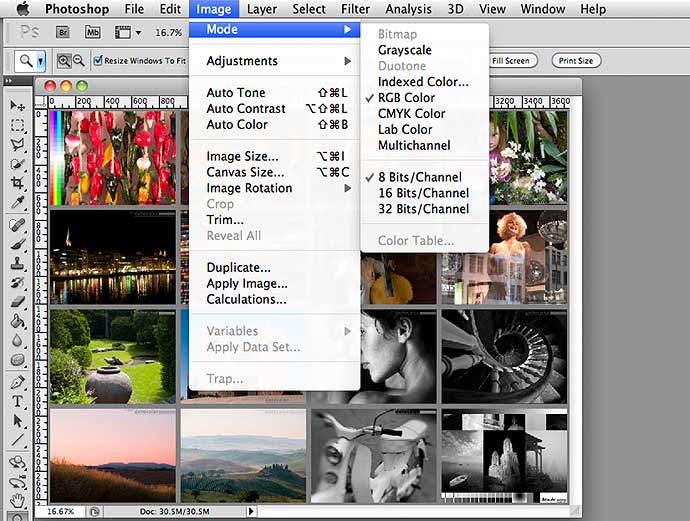The width and height of the screenshot is (690, 521).
Task: Open the zoom tool preset dropdown
Action: pyautogui.click(x=32, y=61)
